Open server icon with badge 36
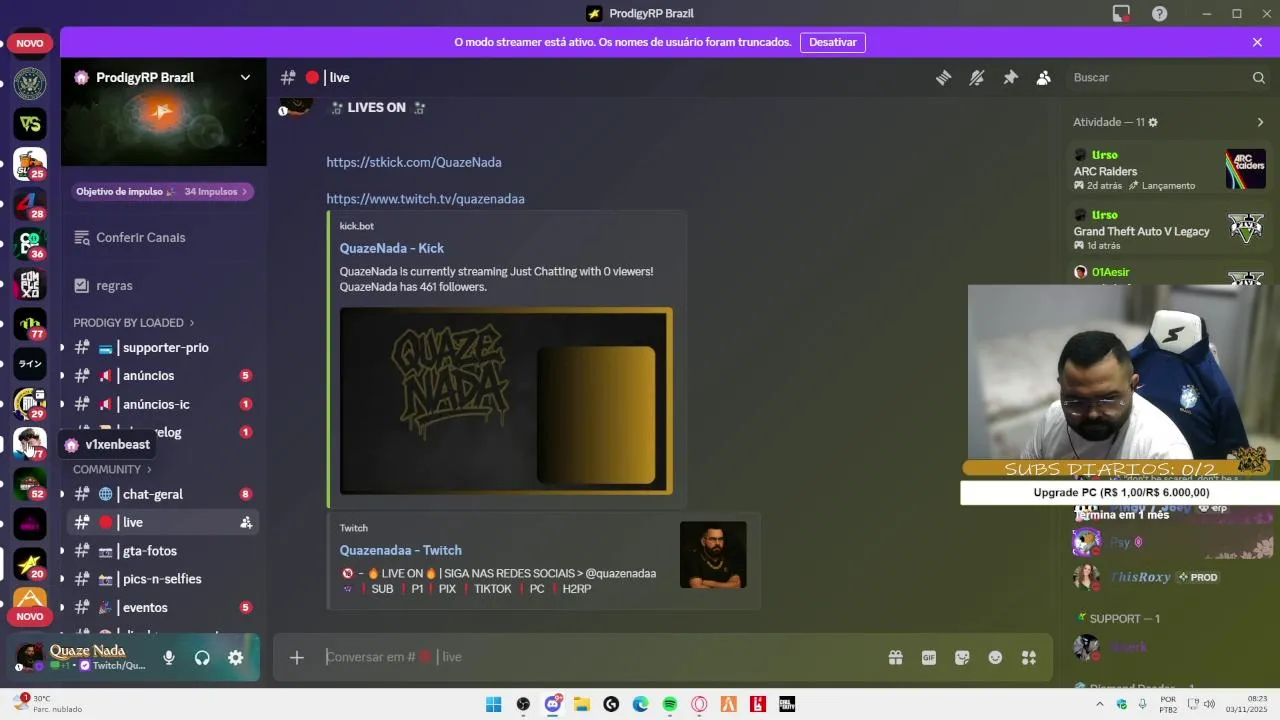This screenshot has height=720, width=1280. pos(30,244)
